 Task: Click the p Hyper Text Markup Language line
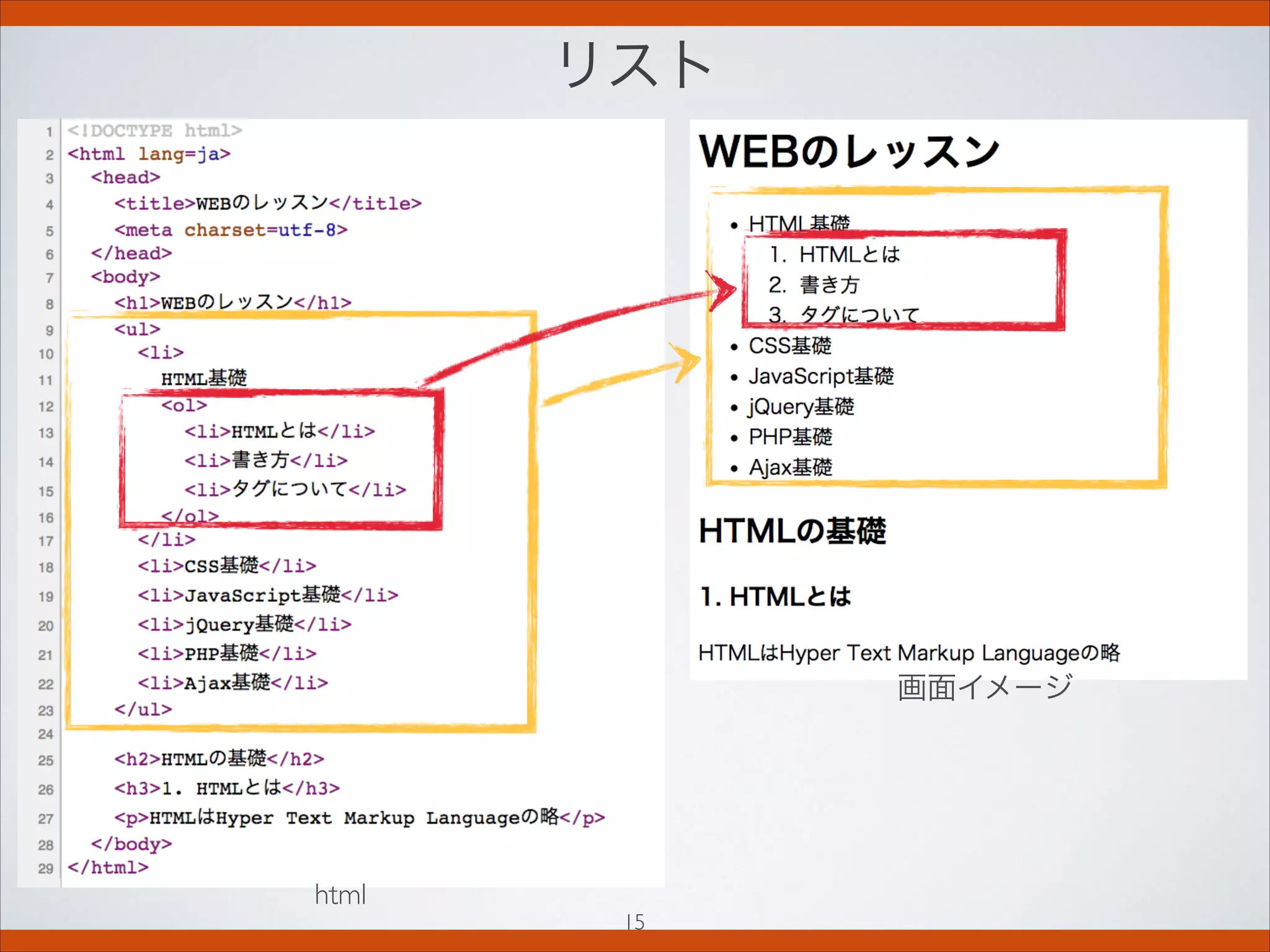[360, 817]
